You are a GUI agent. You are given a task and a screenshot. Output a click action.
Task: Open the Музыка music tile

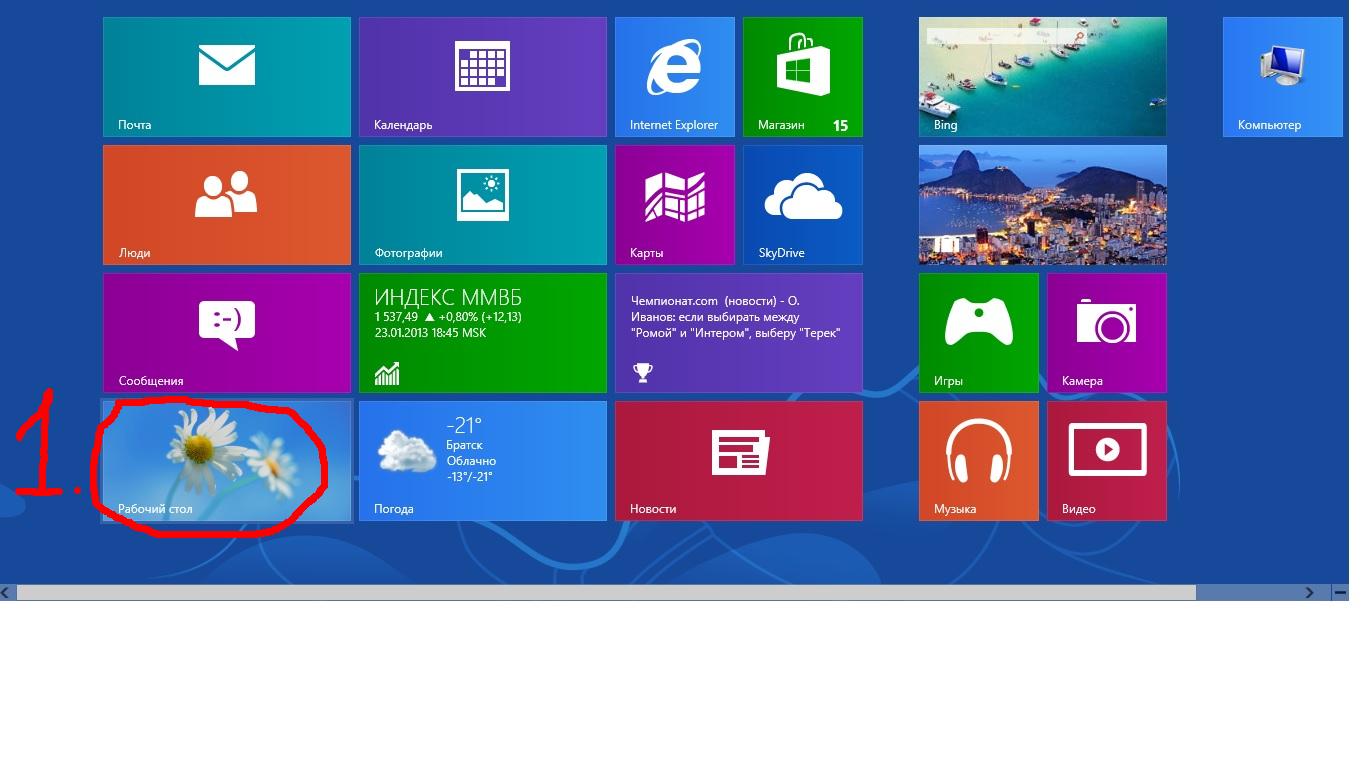click(979, 461)
